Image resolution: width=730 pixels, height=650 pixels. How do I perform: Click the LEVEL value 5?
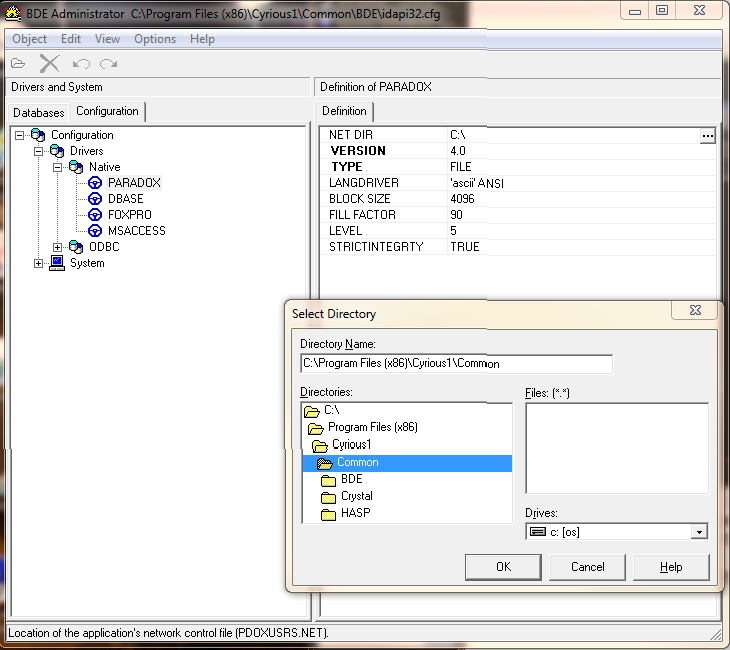[453, 230]
